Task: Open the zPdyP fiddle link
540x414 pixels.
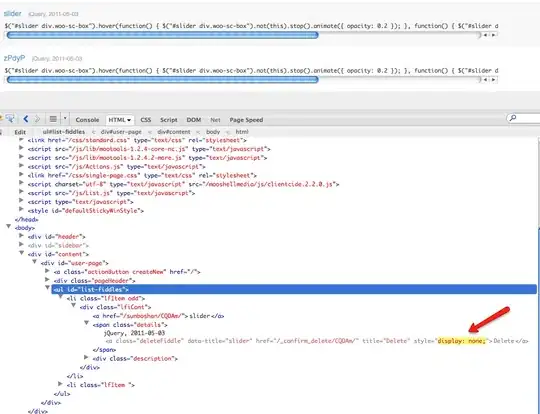Action: click(x=14, y=58)
